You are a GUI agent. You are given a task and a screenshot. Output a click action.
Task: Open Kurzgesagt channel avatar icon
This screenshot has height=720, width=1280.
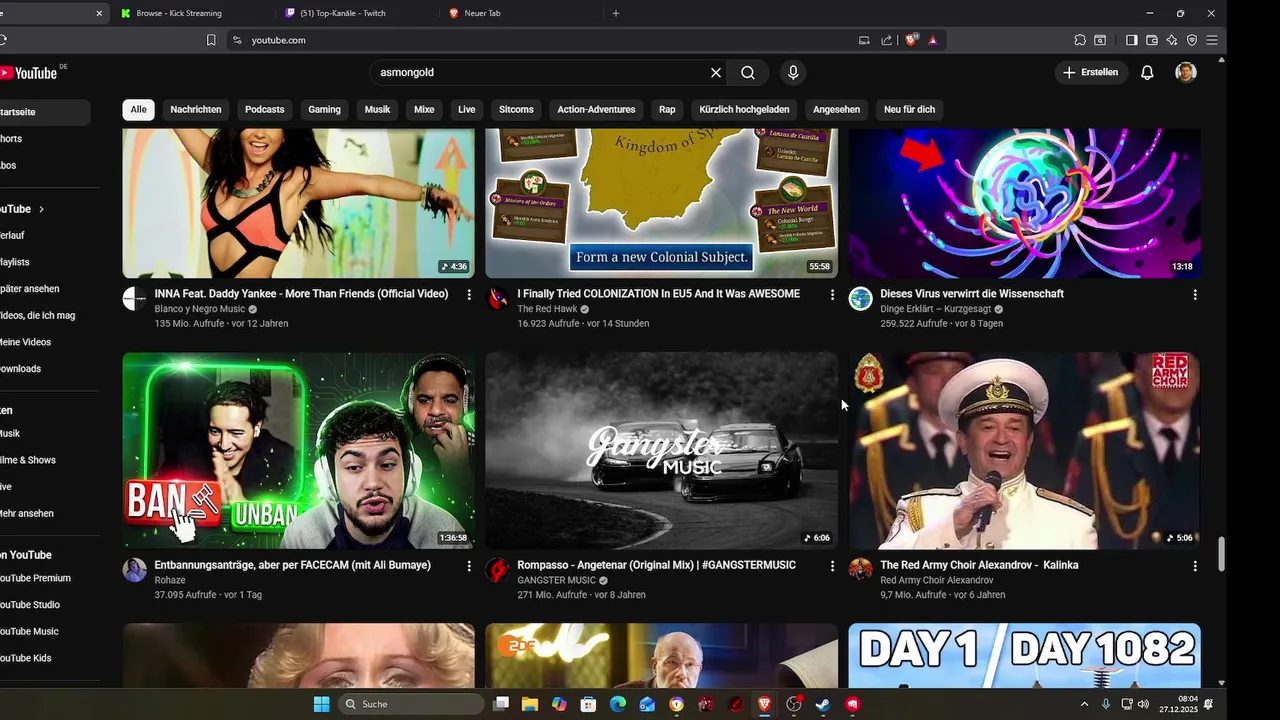point(860,299)
